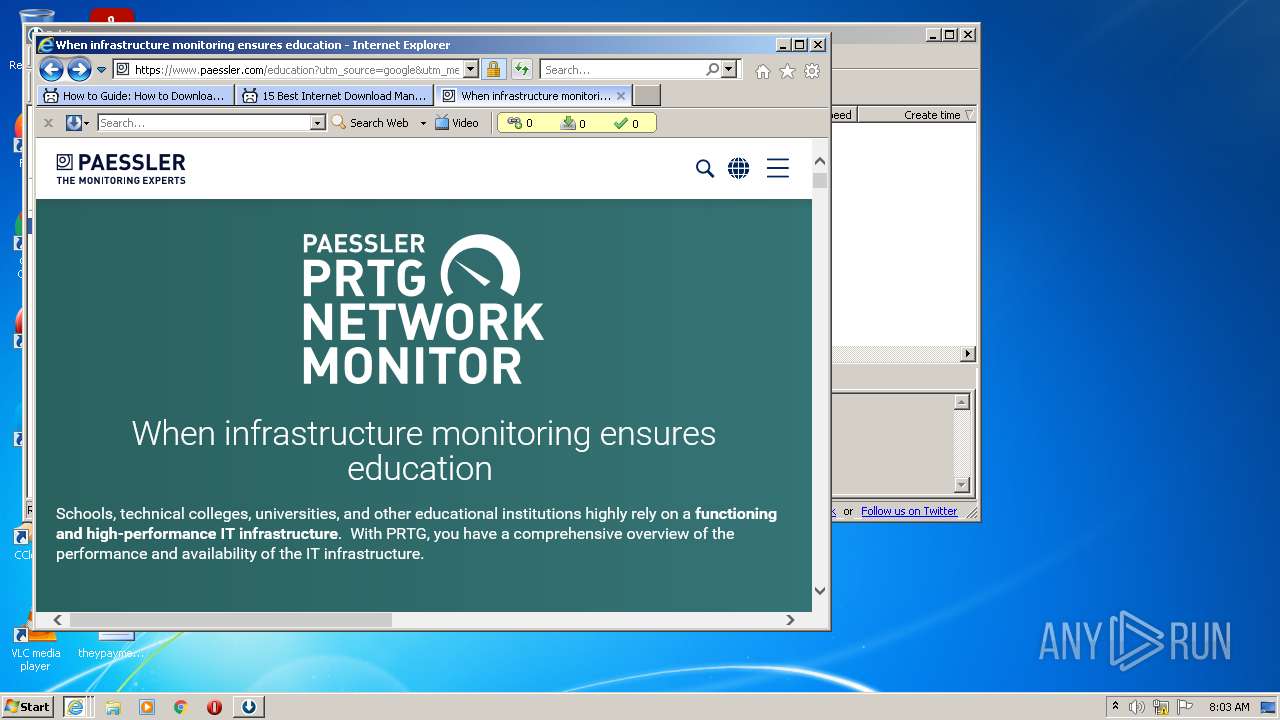Click the PRTG Network Monitor logo image

click(x=423, y=309)
